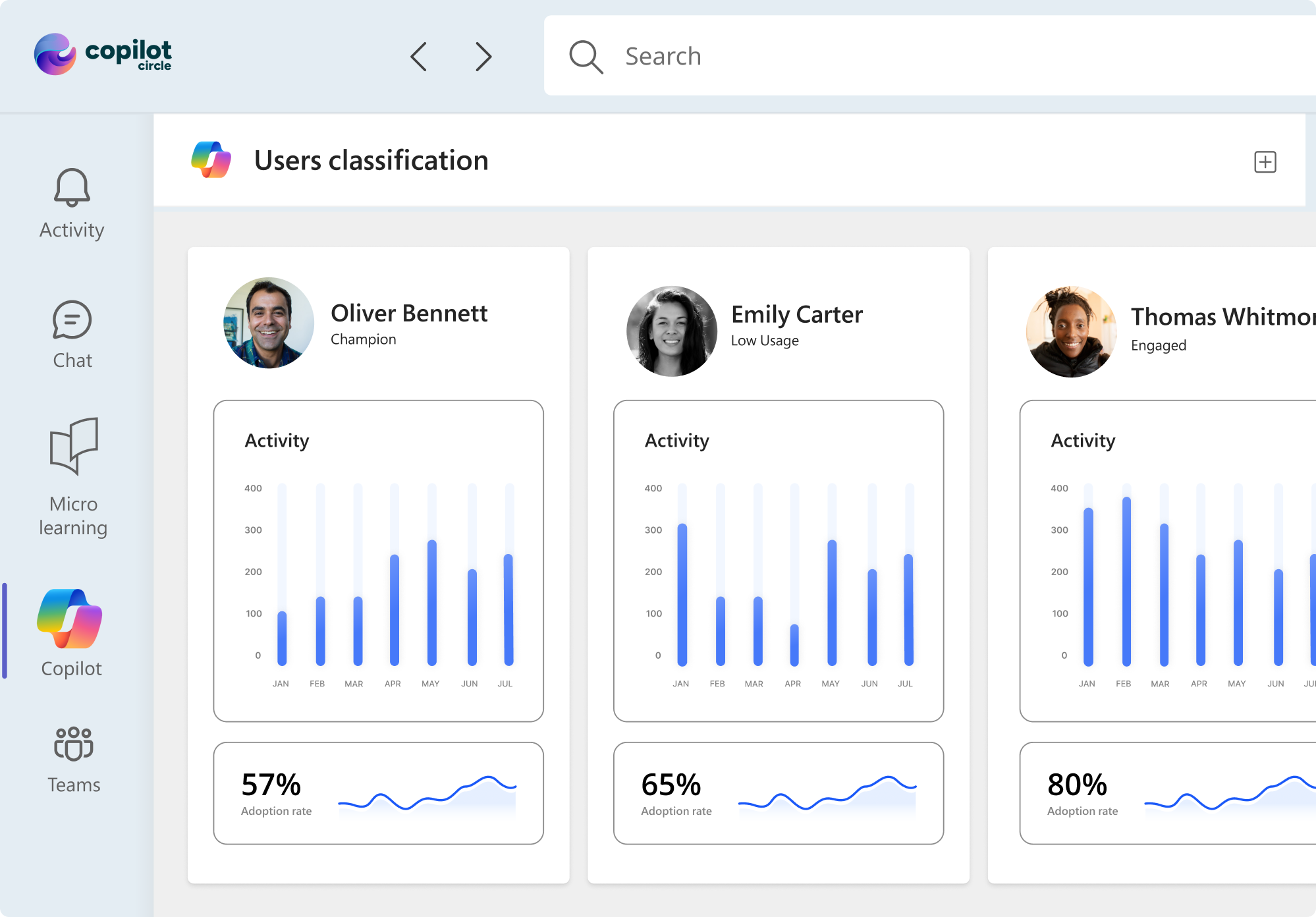This screenshot has height=917, width=1316.
Task: Expand panel with the plus square button
Action: pyautogui.click(x=1265, y=162)
